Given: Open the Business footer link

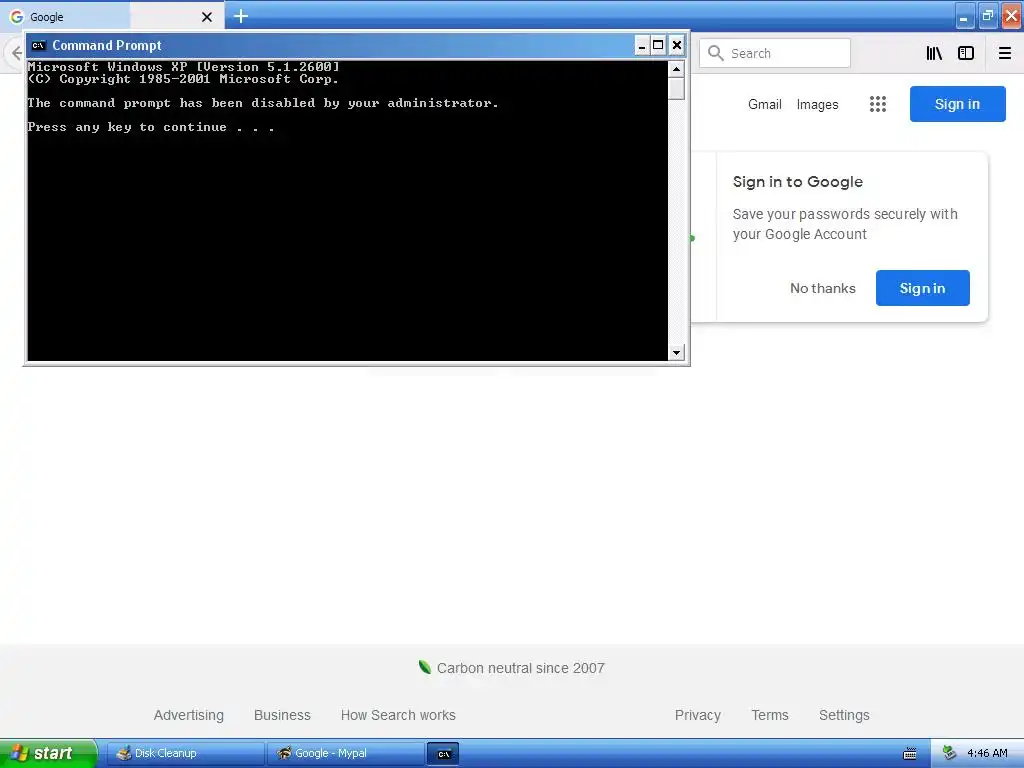Looking at the screenshot, I should pyautogui.click(x=282, y=715).
